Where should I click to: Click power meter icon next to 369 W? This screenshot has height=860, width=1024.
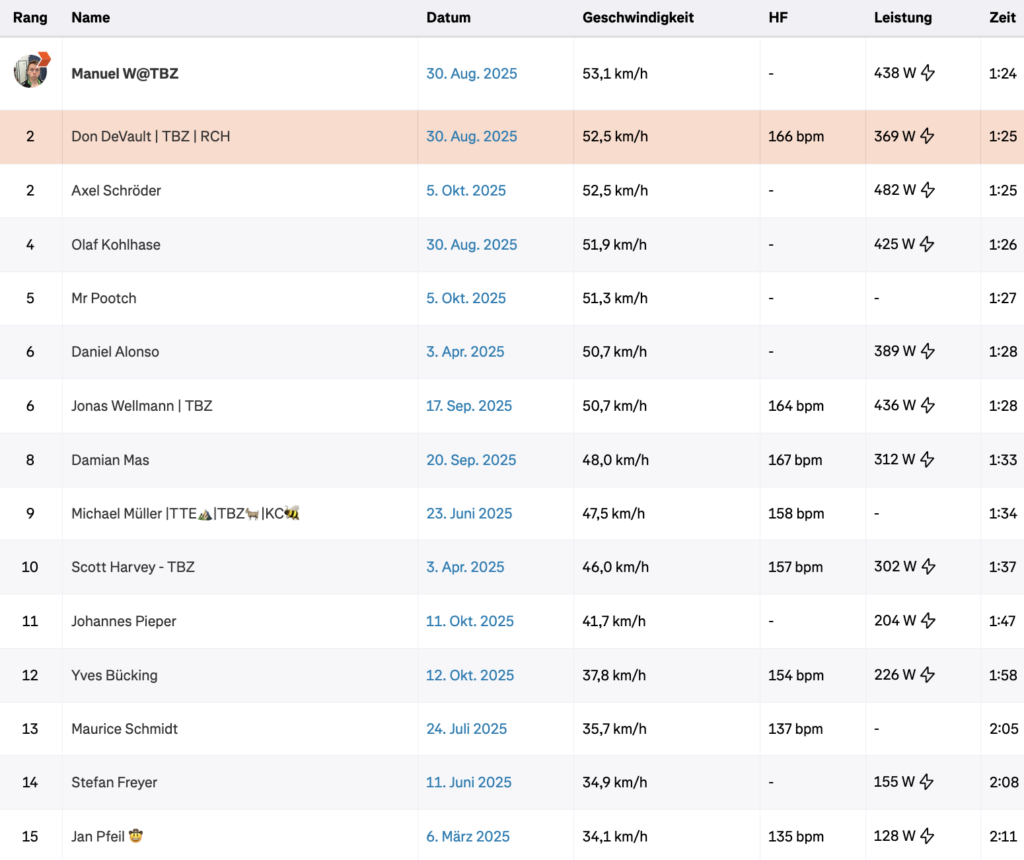coord(927,136)
